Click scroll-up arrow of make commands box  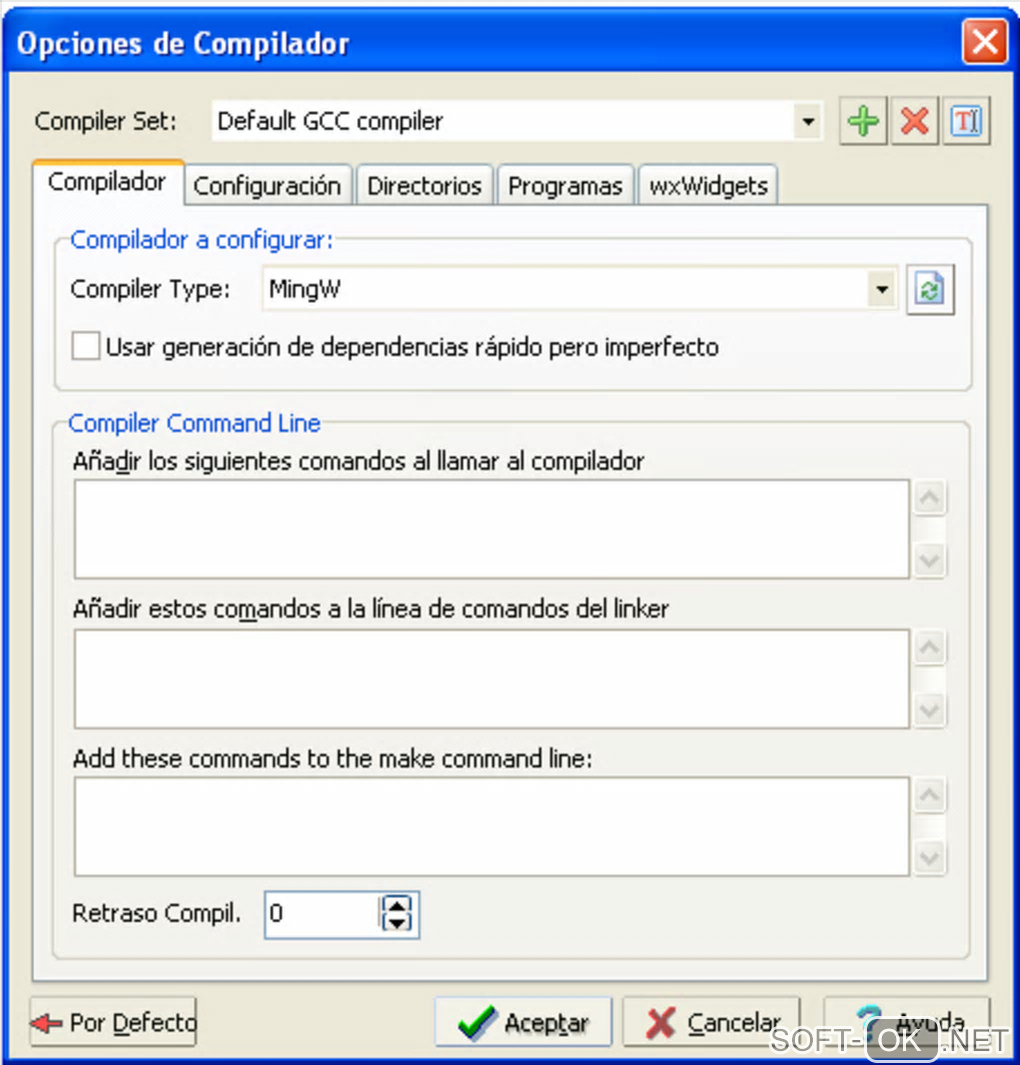[x=930, y=795]
